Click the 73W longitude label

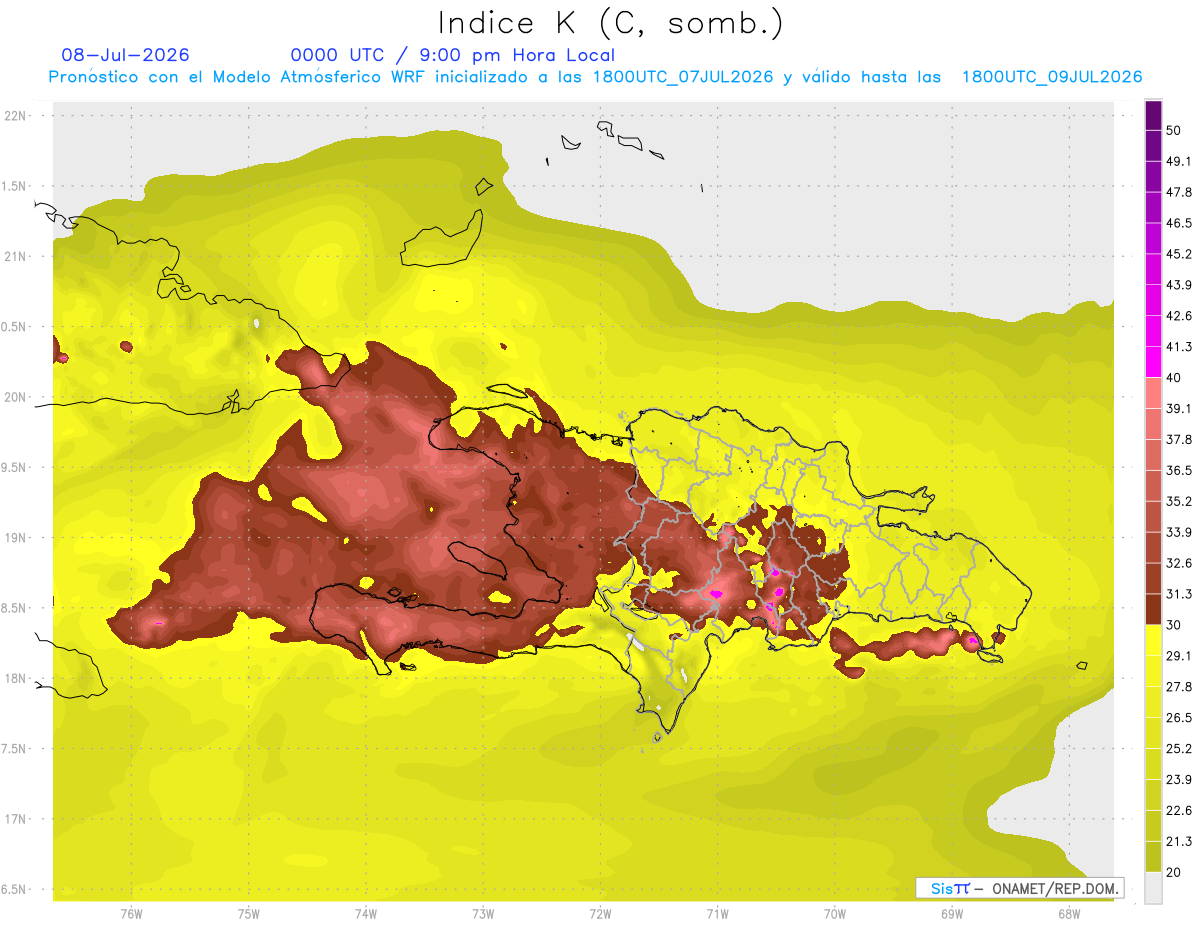pyautogui.click(x=483, y=913)
